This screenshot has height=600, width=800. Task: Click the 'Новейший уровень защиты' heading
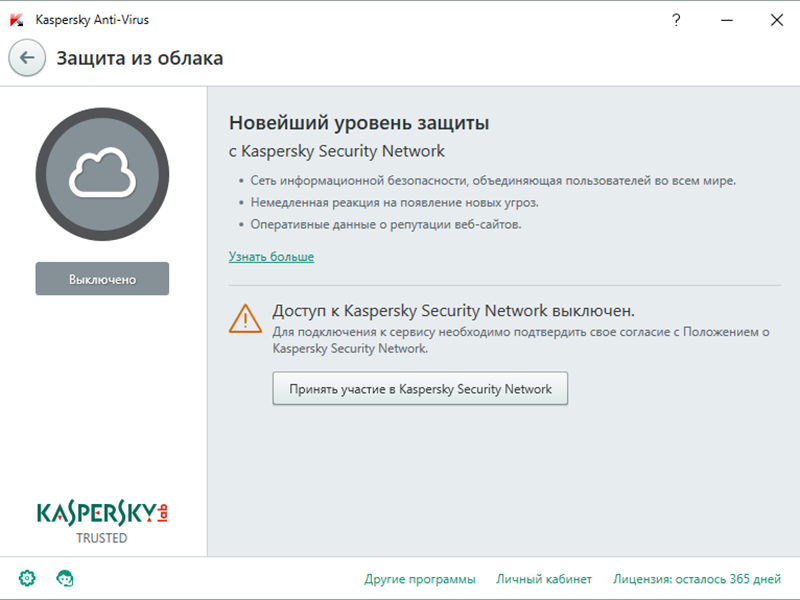359,124
